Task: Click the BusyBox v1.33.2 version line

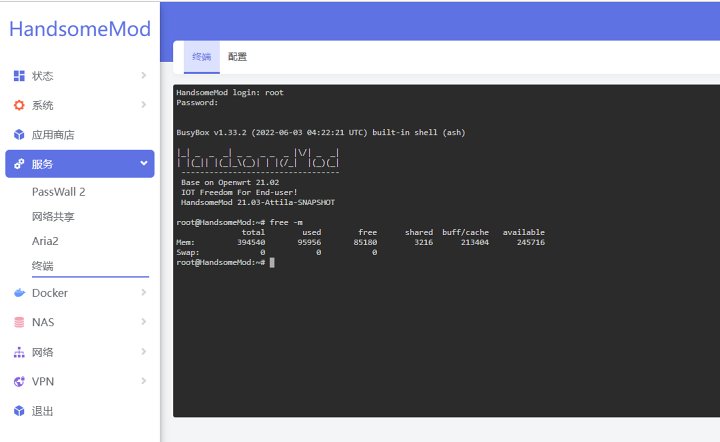Action: [x=321, y=133]
